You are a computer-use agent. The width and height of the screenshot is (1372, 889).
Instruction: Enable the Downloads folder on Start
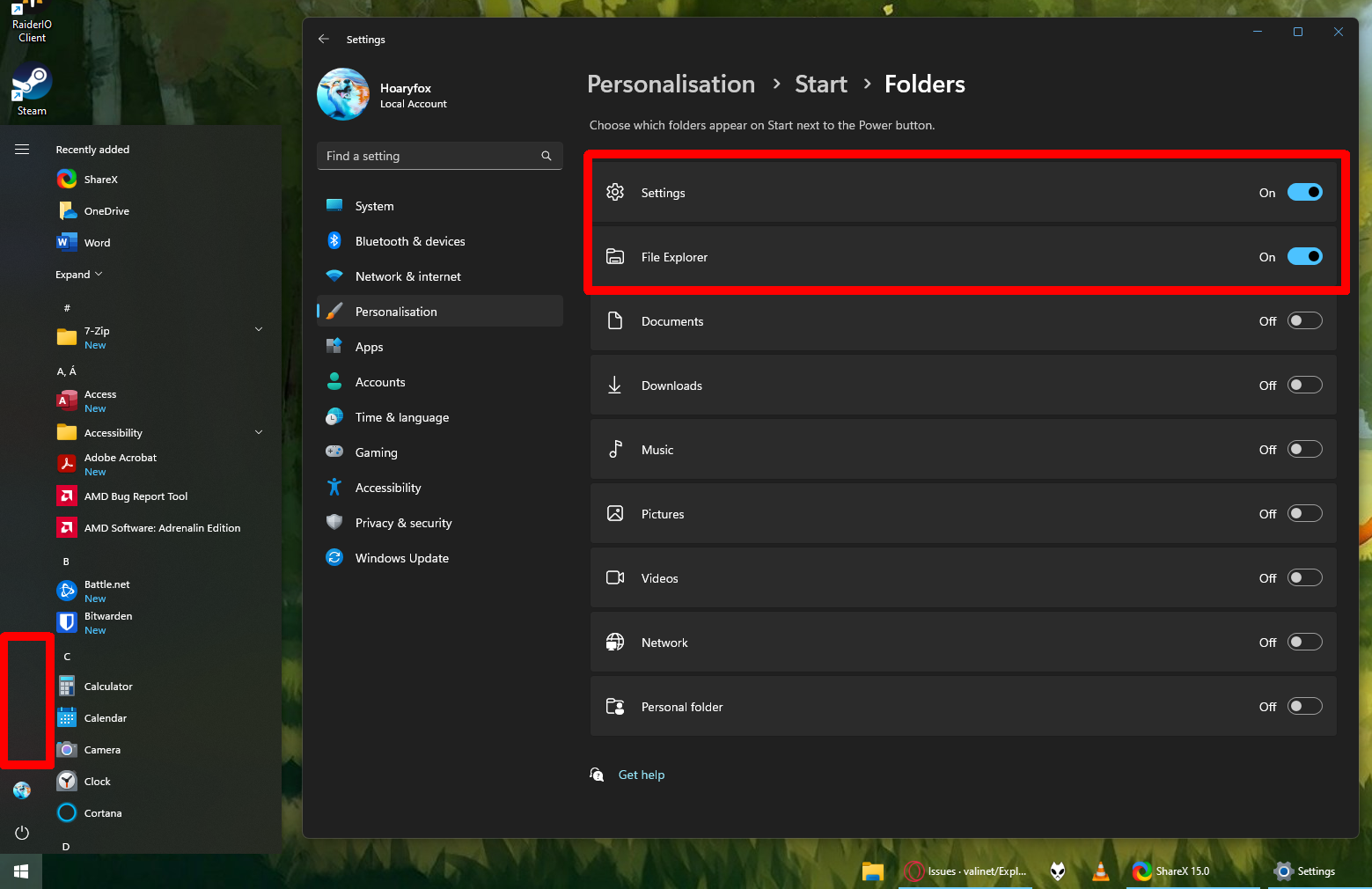pos(1305,385)
